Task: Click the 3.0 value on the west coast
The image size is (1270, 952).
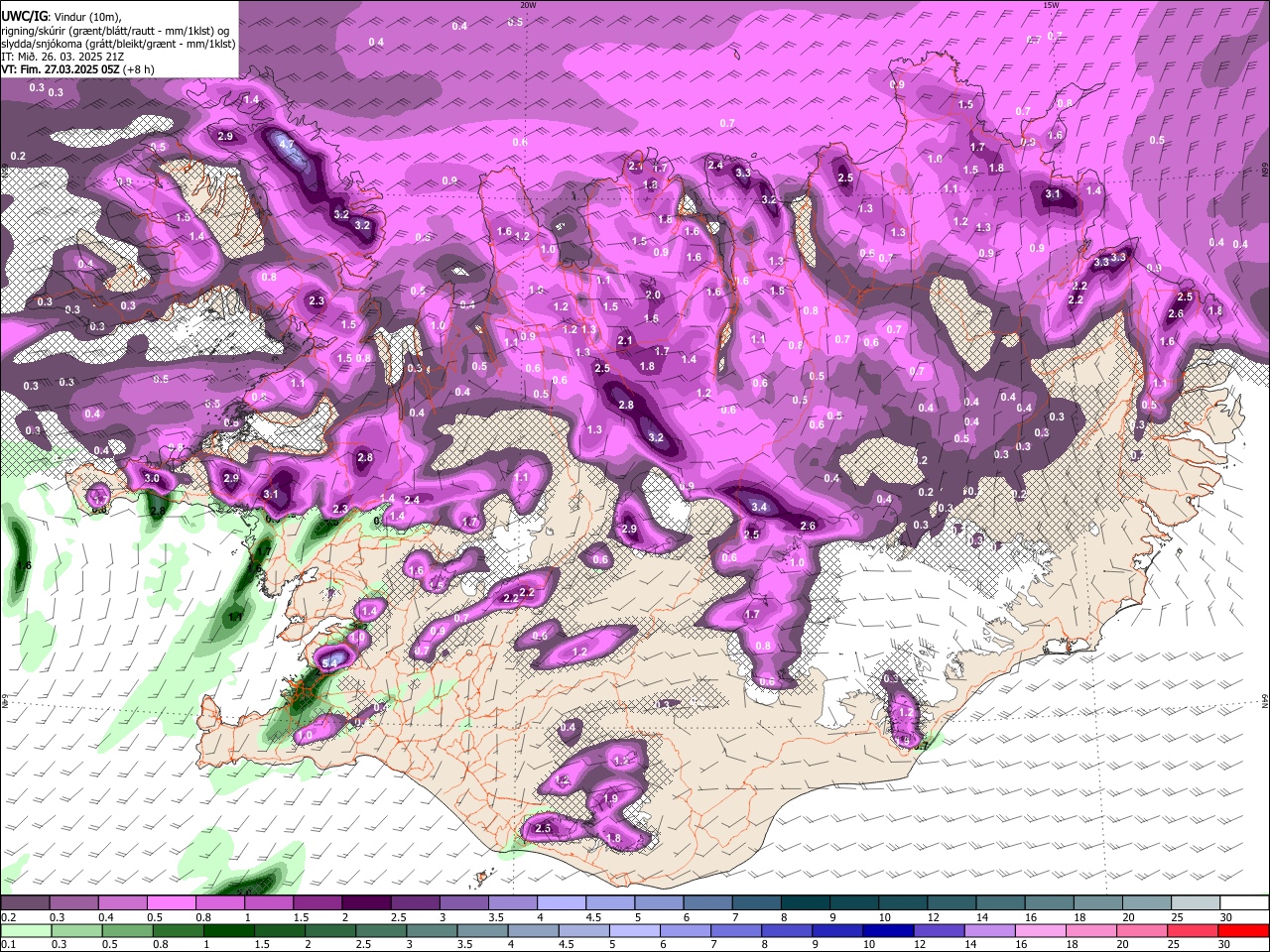Action: (152, 478)
